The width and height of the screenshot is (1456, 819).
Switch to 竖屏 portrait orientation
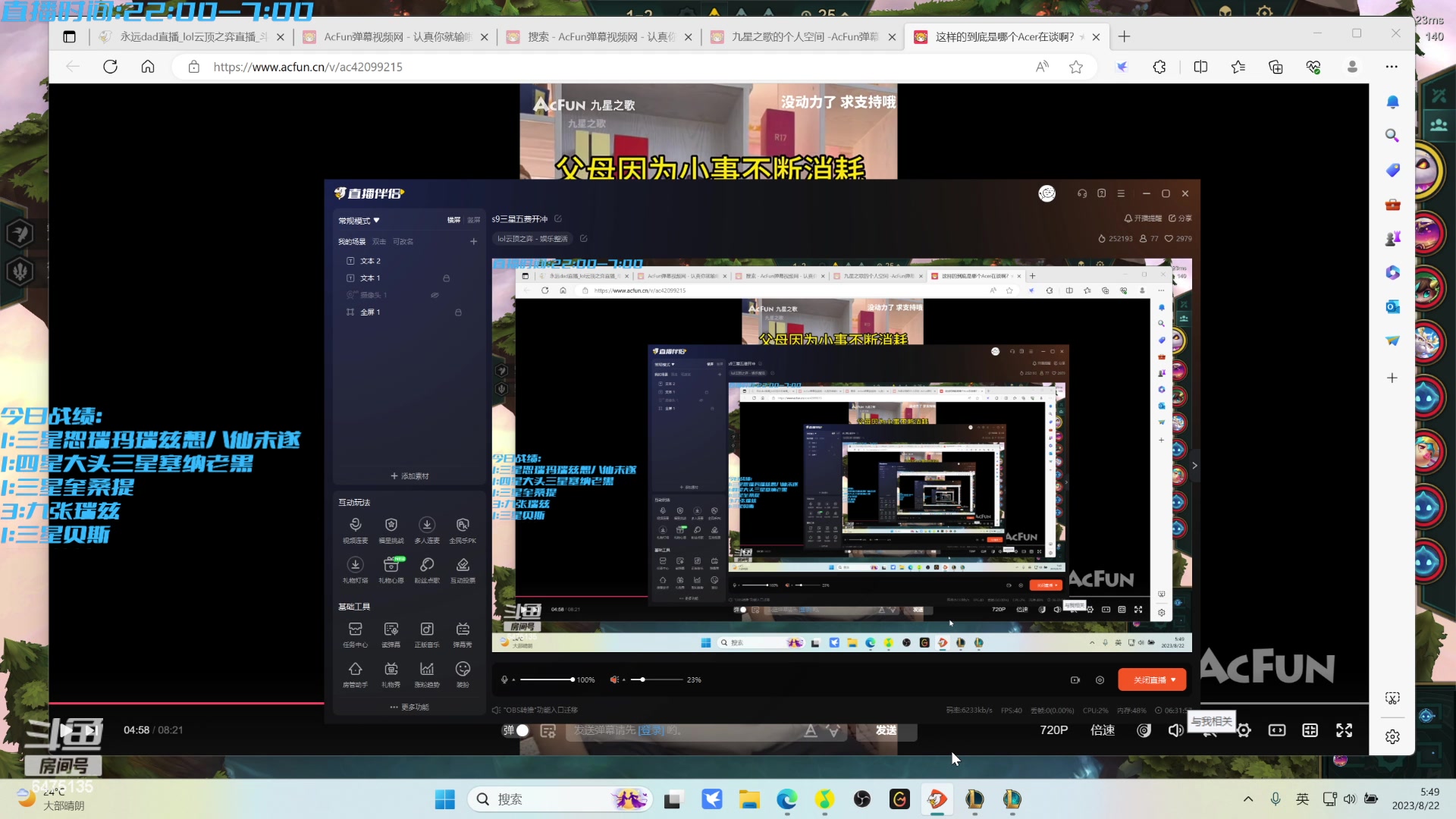point(473,220)
